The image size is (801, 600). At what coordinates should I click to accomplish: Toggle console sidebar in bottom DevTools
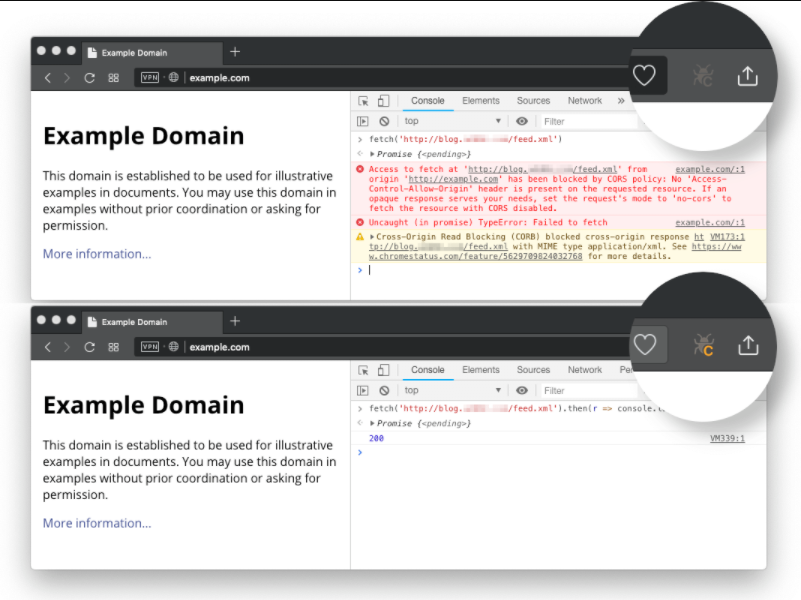click(363, 390)
